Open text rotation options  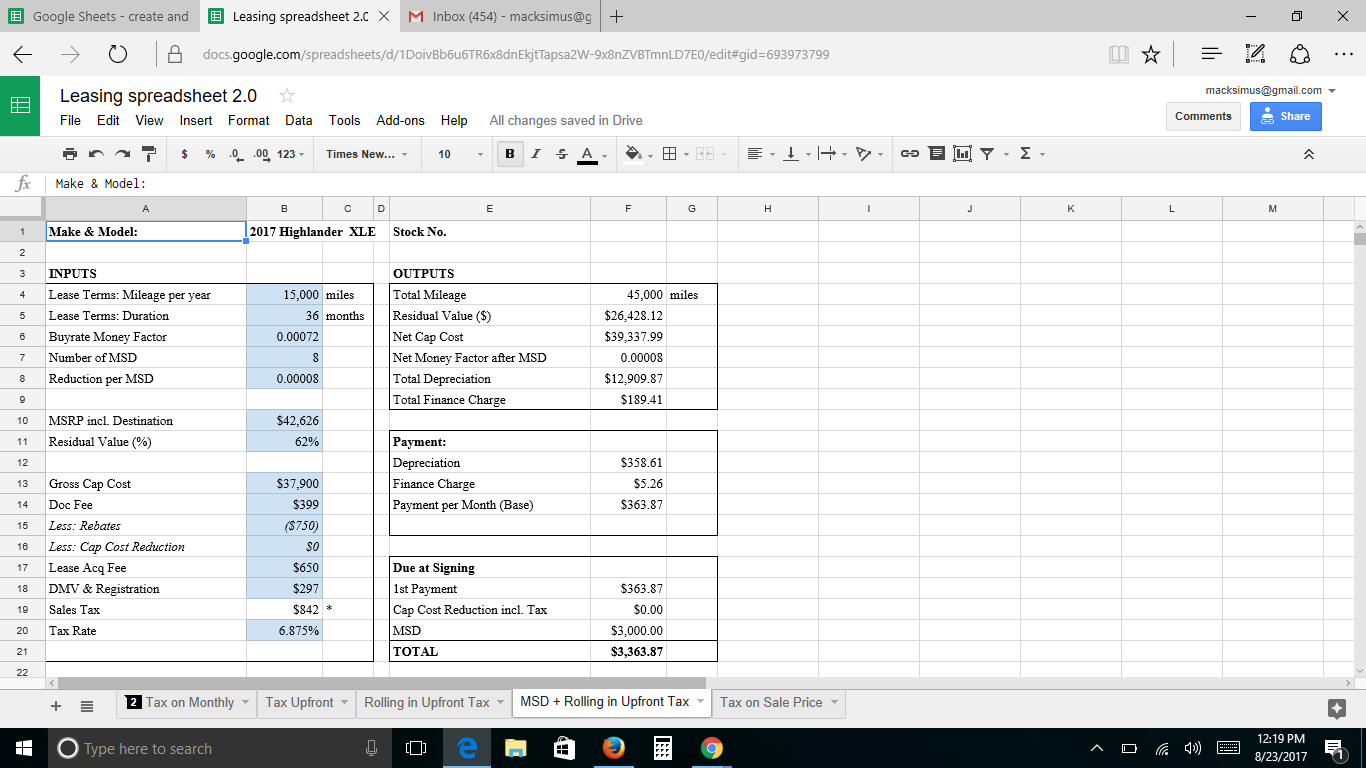(x=869, y=154)
